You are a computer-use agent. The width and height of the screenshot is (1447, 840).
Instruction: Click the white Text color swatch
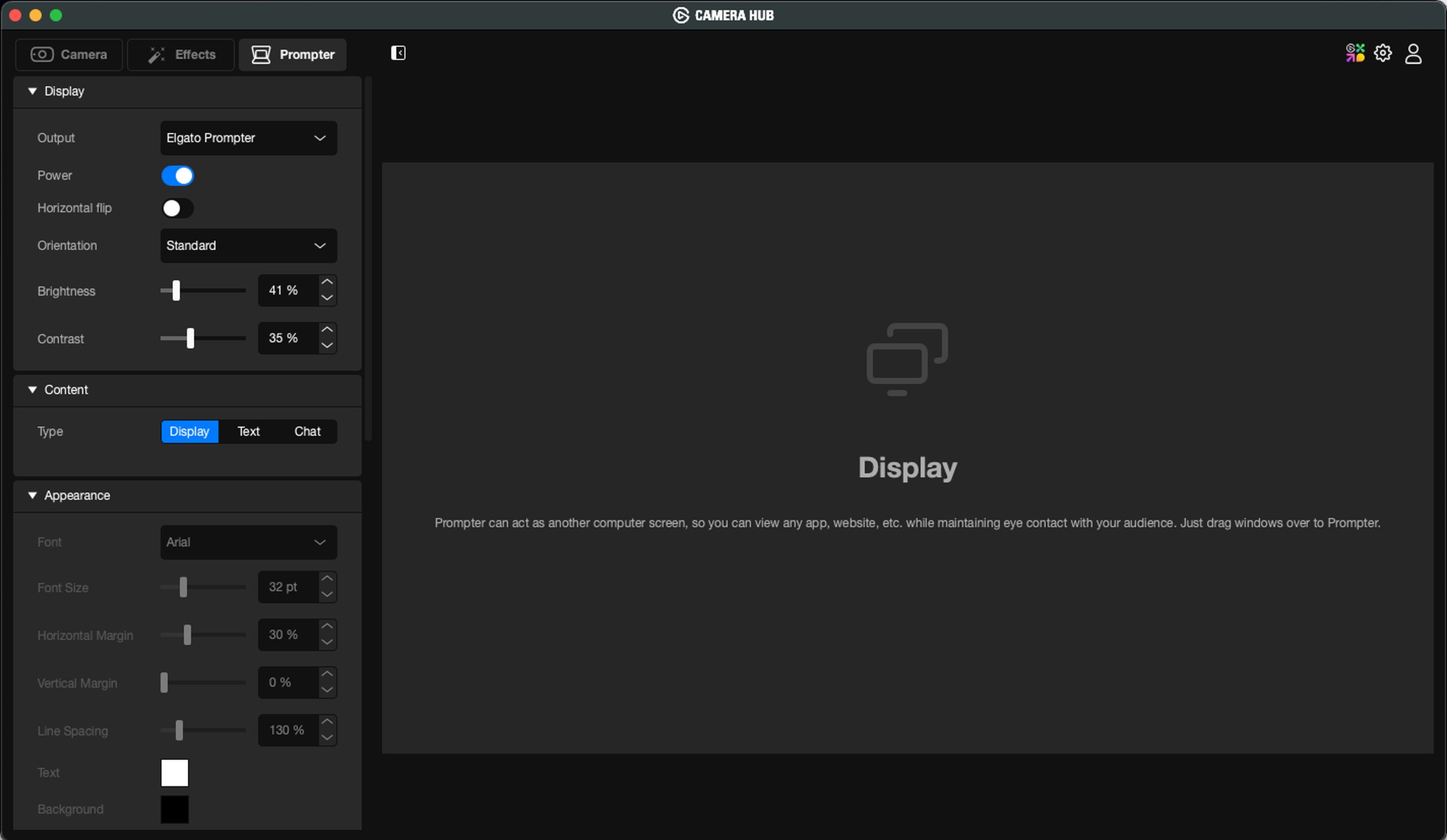(175, 772)
